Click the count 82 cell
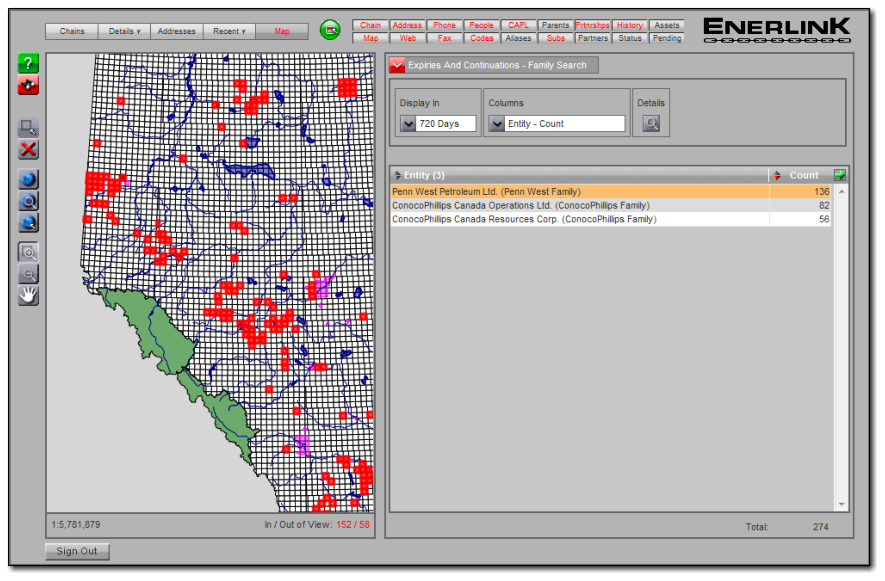 pos(800,206)
